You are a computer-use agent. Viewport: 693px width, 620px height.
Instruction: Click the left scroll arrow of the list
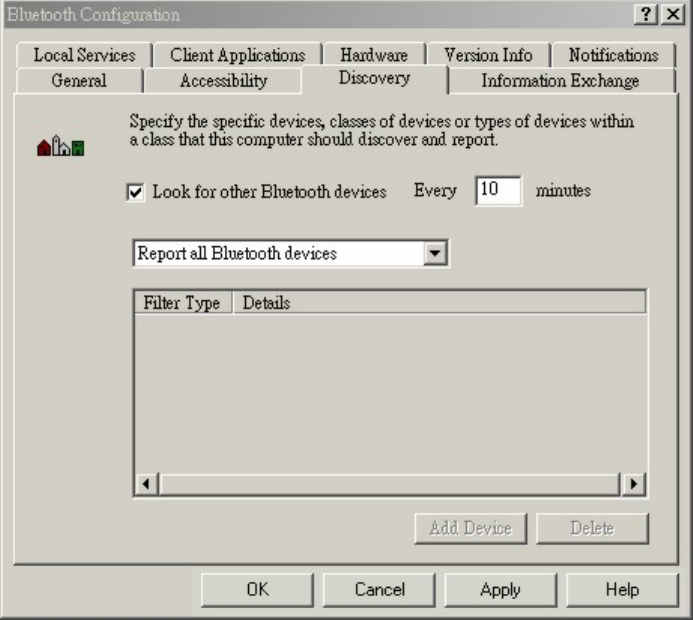click(147, 484)
